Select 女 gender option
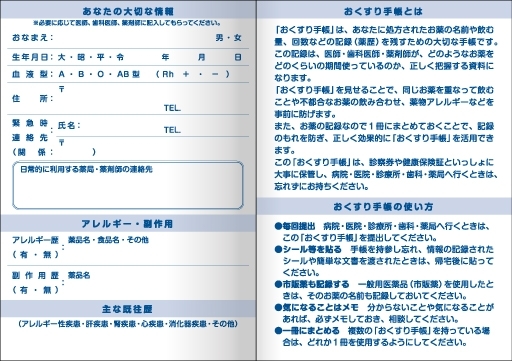512x361 pixels. click(238, 38)
